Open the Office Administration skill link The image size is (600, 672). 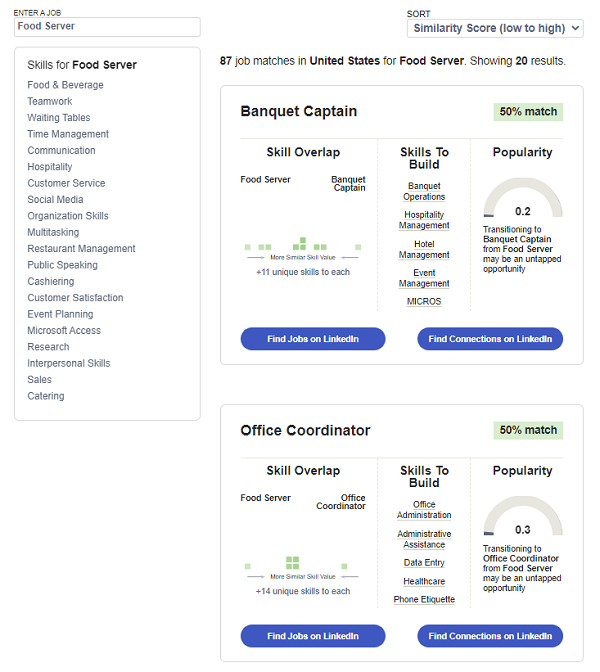click(x=424, y=510)
